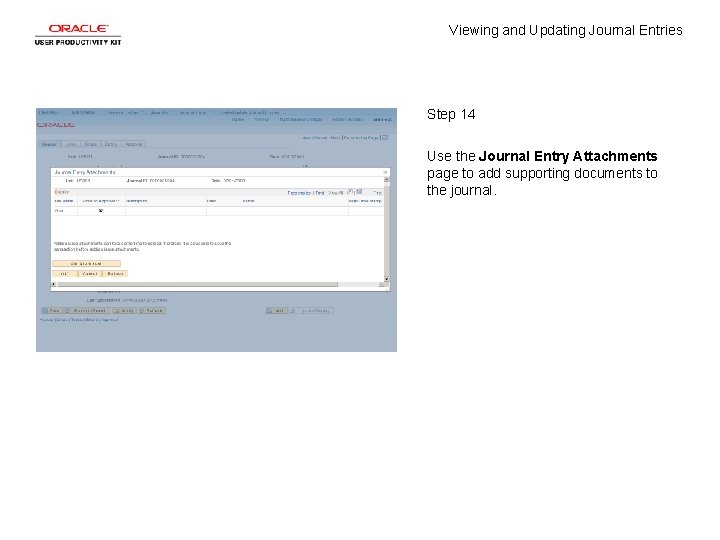This screenshot has height=540, width=720.
Task: Expand the Journal Entry breadcrumb menu
Action: pos(195,112)
